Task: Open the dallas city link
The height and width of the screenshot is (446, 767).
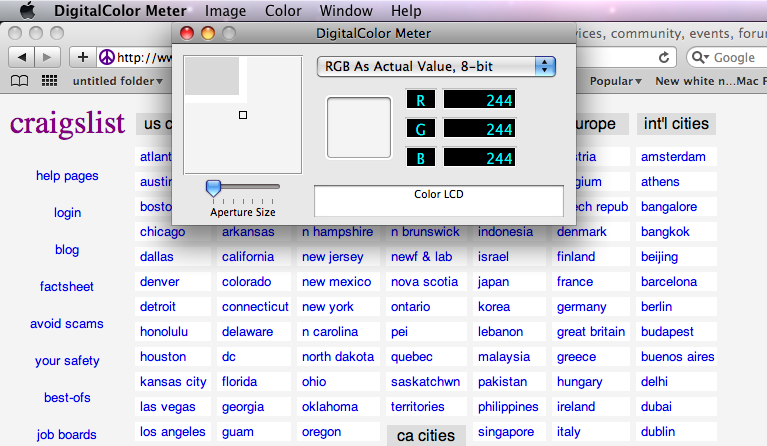Action: [157, 257]
